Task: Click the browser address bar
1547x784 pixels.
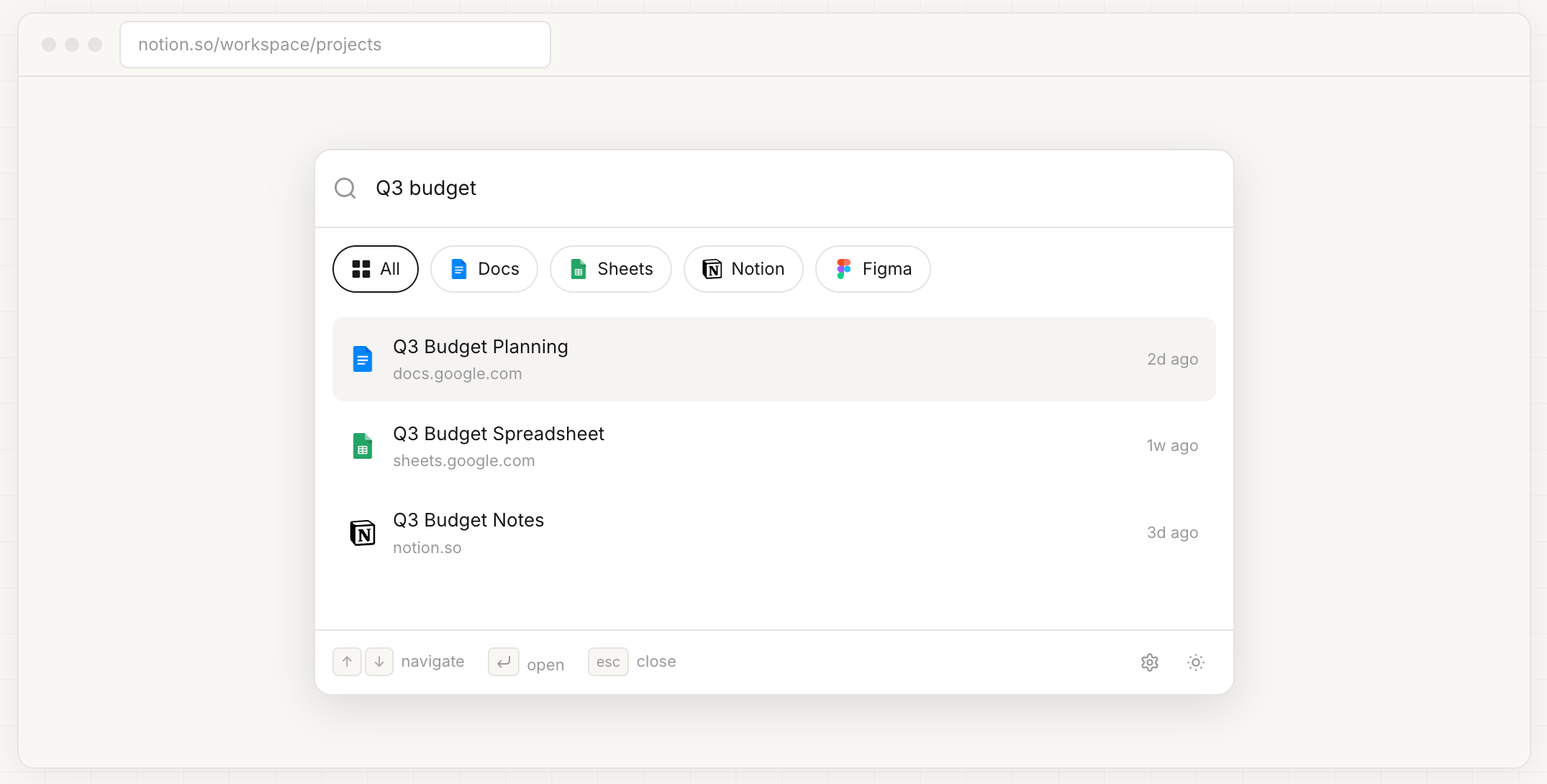Action: coord(335,45)
